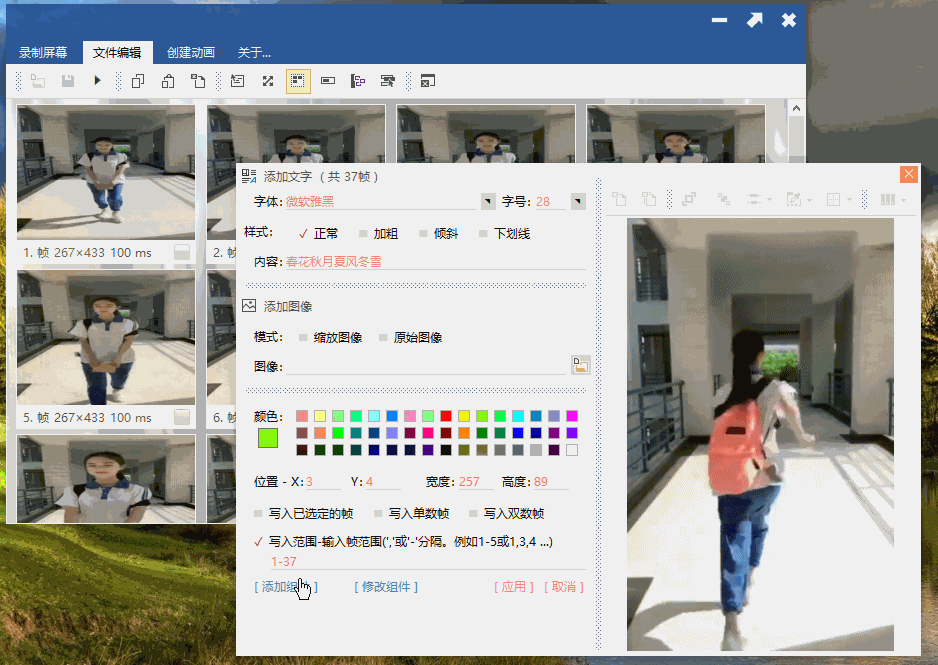
Task: Click the 应用 apply button
Action: coord(513,587)
